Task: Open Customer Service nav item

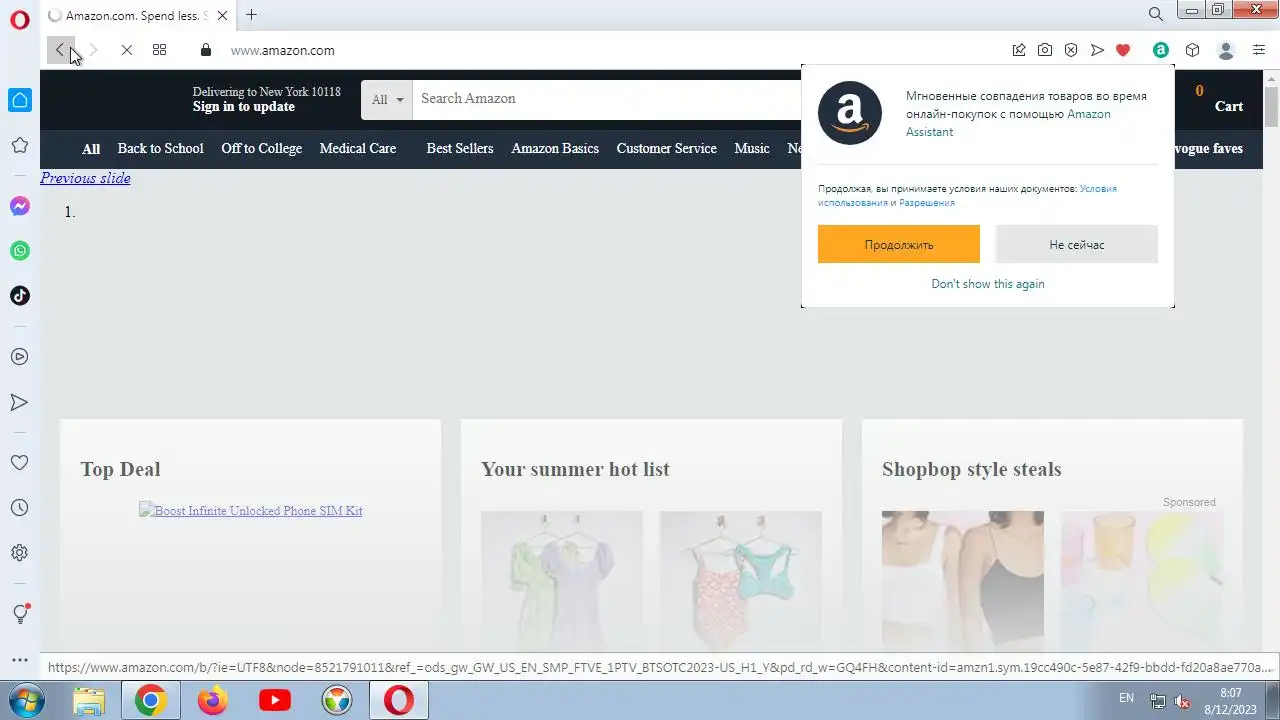Action: click(666, 148)
